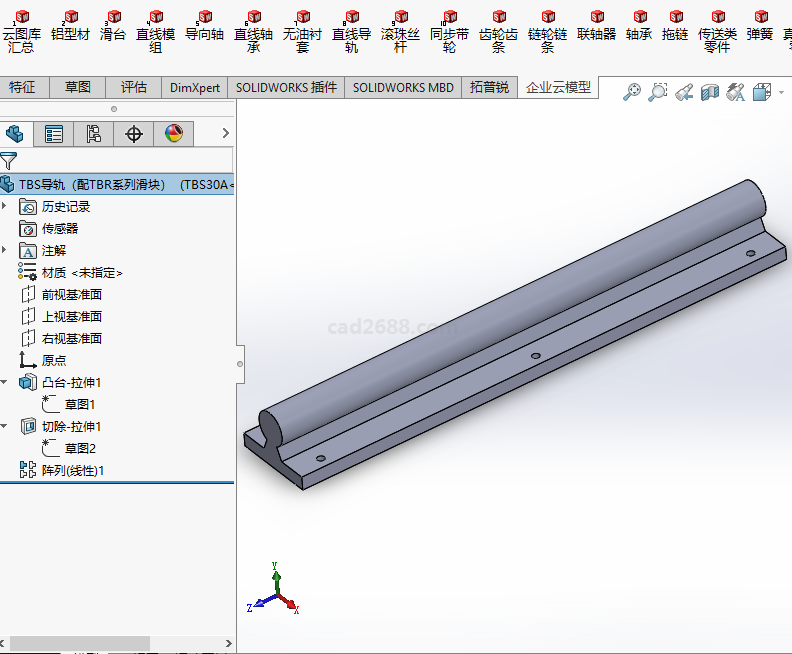Collapse the 凸台-拉伸1 feature node
The height and width of the screenshot is (654, 792).
(x=5, y=382)
